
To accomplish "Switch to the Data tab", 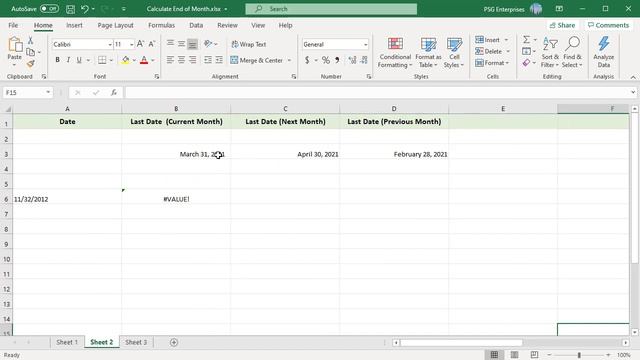I will tap(196, 25).
